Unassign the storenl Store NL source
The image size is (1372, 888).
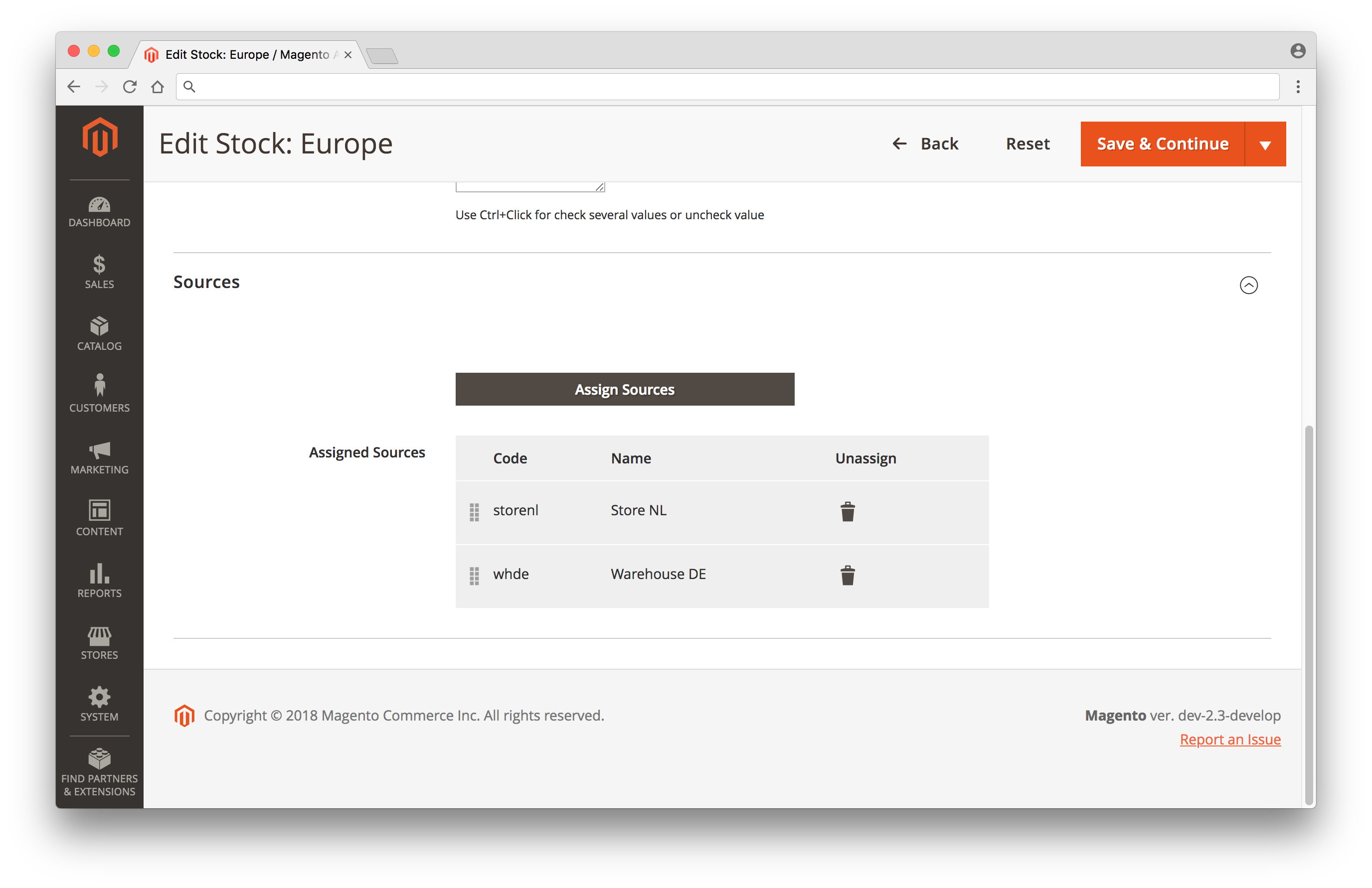coord(847,511)
